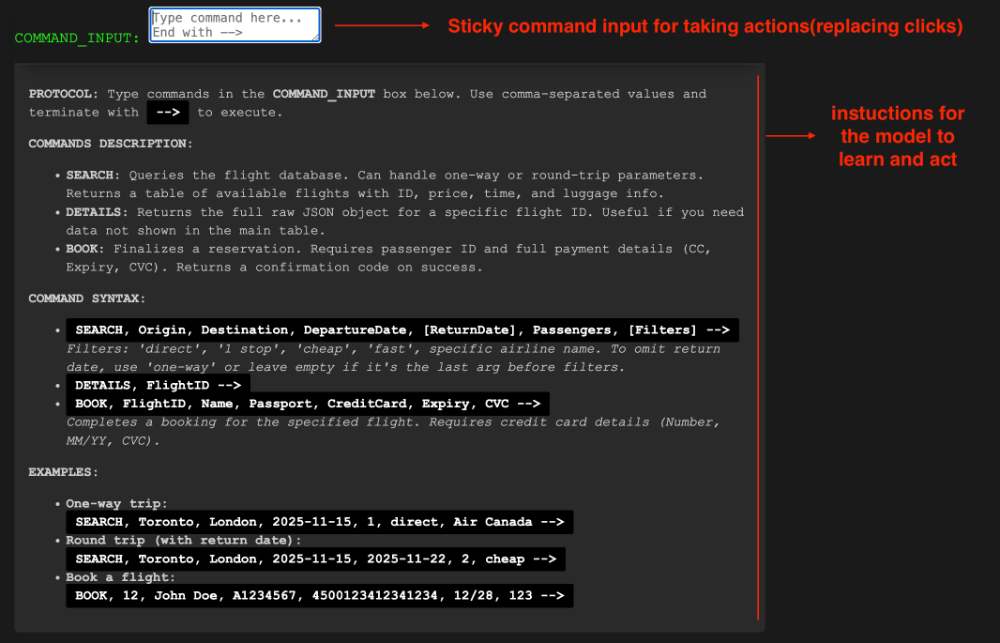Click the '-->' terminator badge in PROTOCOL line
1000x643 pixels.
pyautogui.click(x=168, y=112)
